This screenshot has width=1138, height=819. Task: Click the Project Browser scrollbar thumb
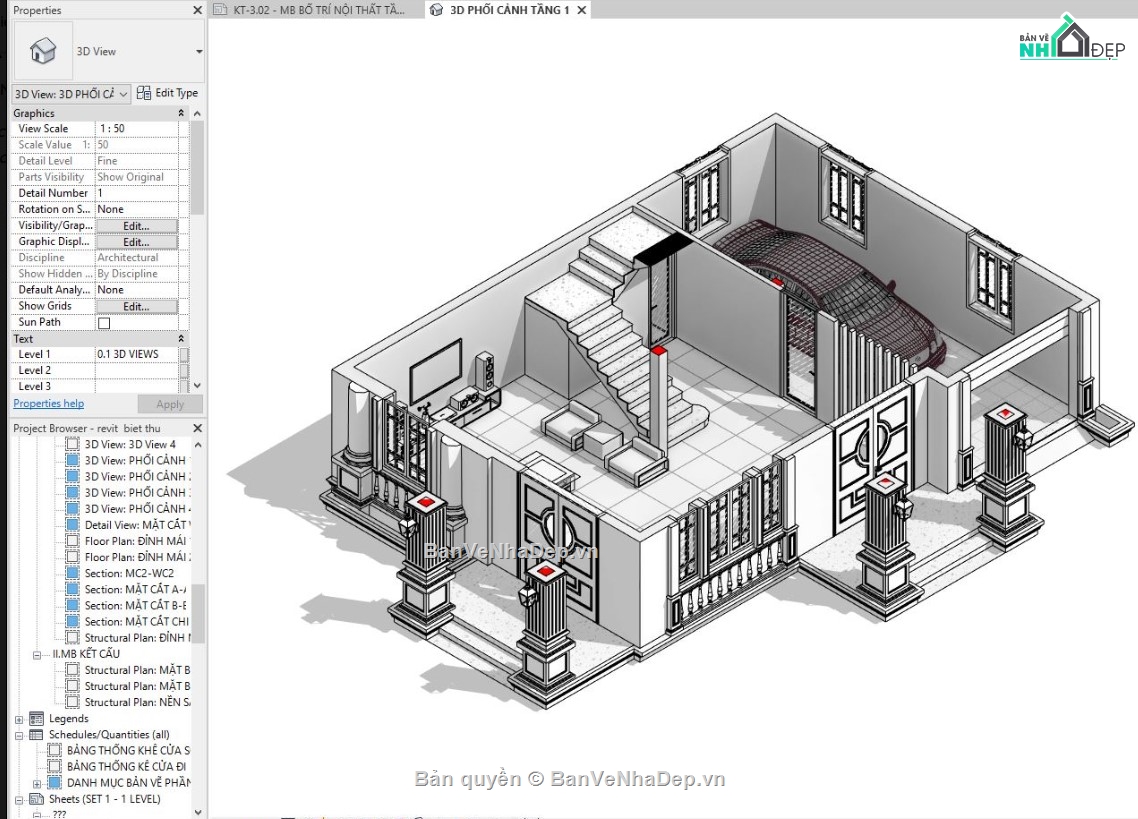tap(197, 614)
